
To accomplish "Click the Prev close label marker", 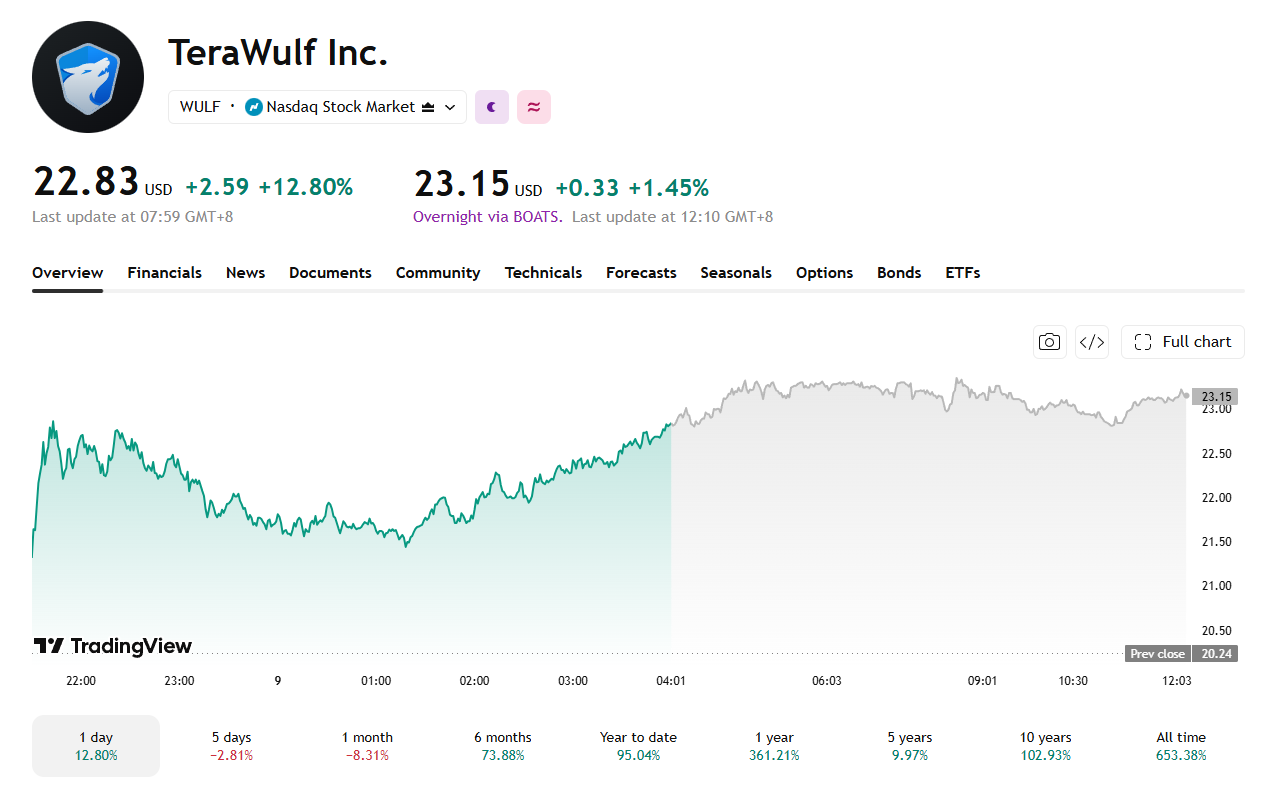I will [1157, 654].
